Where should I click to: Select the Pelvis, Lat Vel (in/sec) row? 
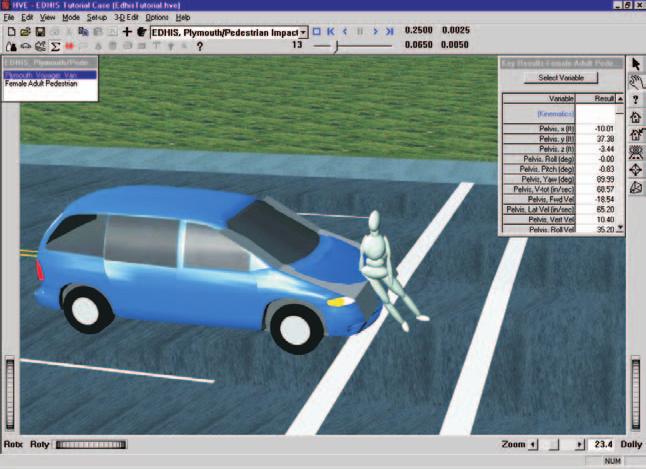(x=559, y=209)
